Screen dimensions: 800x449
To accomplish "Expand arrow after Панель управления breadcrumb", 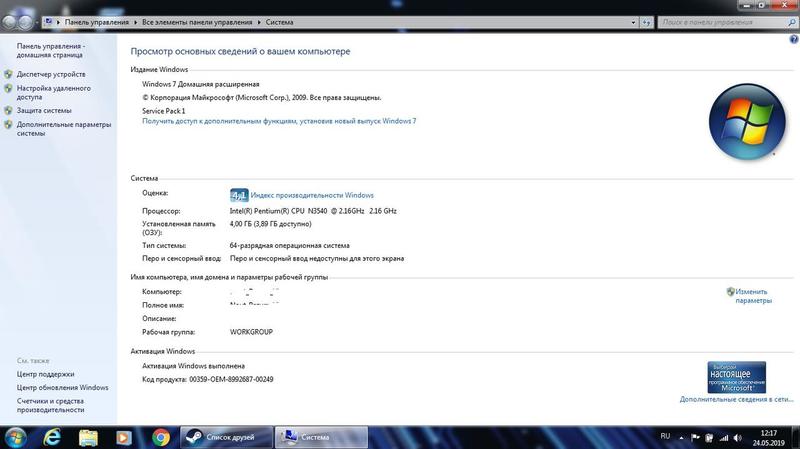I will (x=136, y=22).
